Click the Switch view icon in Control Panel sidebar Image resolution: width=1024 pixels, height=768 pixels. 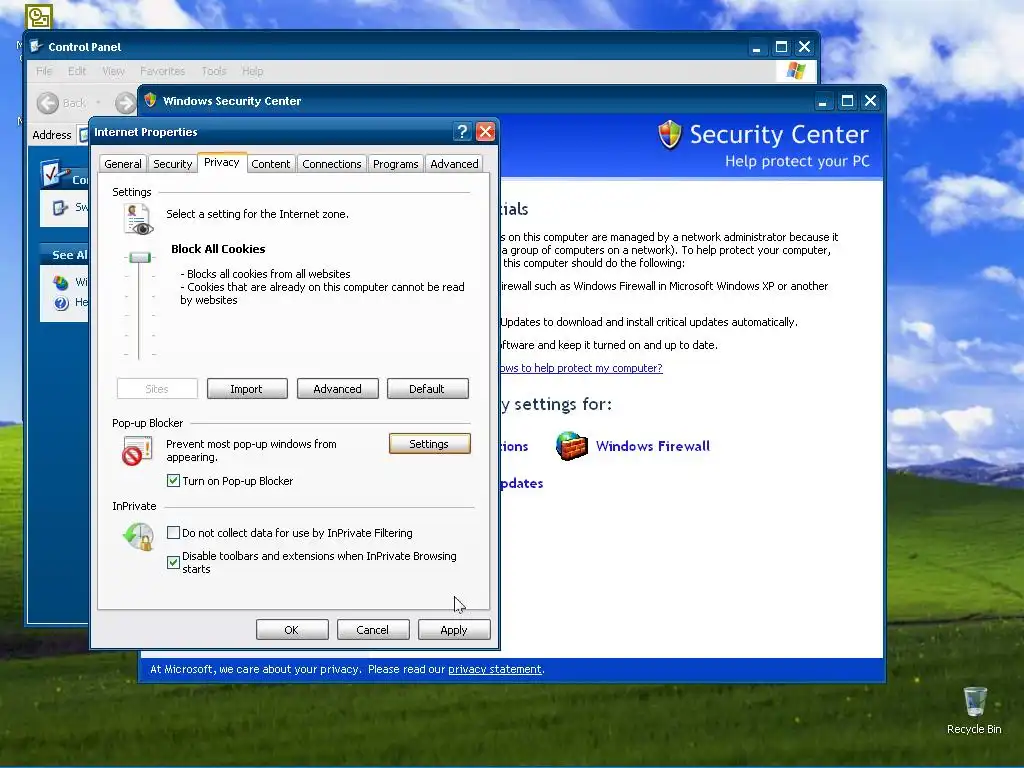tap(60, 208)
